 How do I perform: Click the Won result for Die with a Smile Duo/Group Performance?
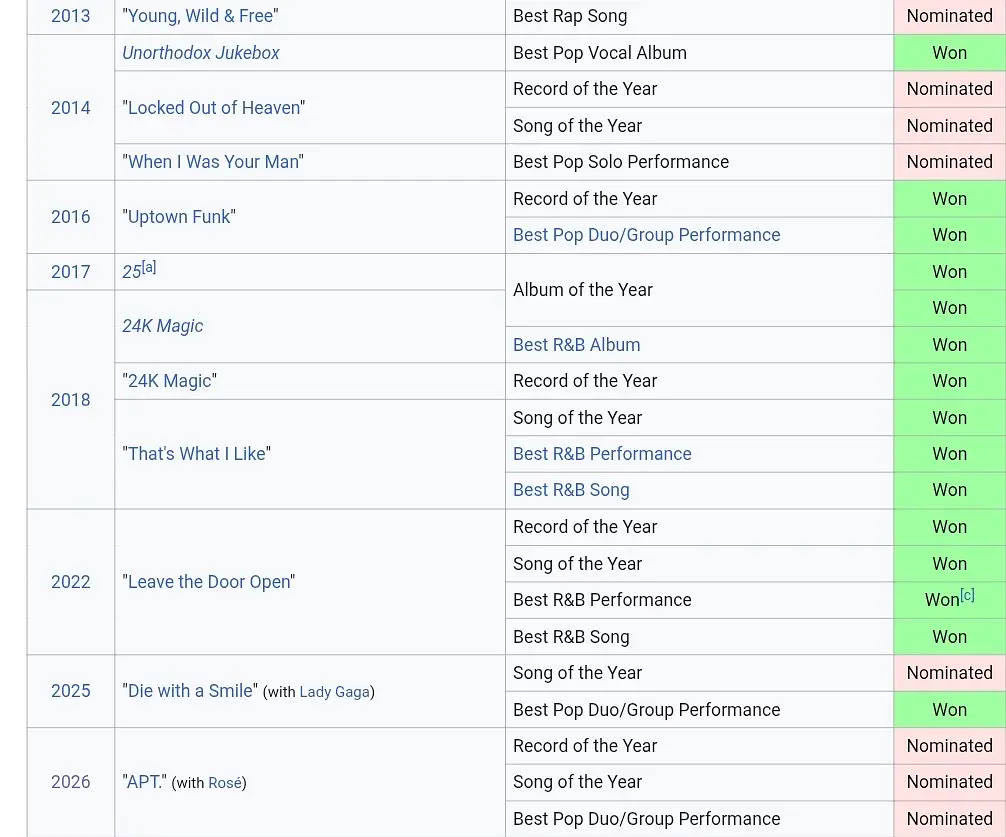950,709
